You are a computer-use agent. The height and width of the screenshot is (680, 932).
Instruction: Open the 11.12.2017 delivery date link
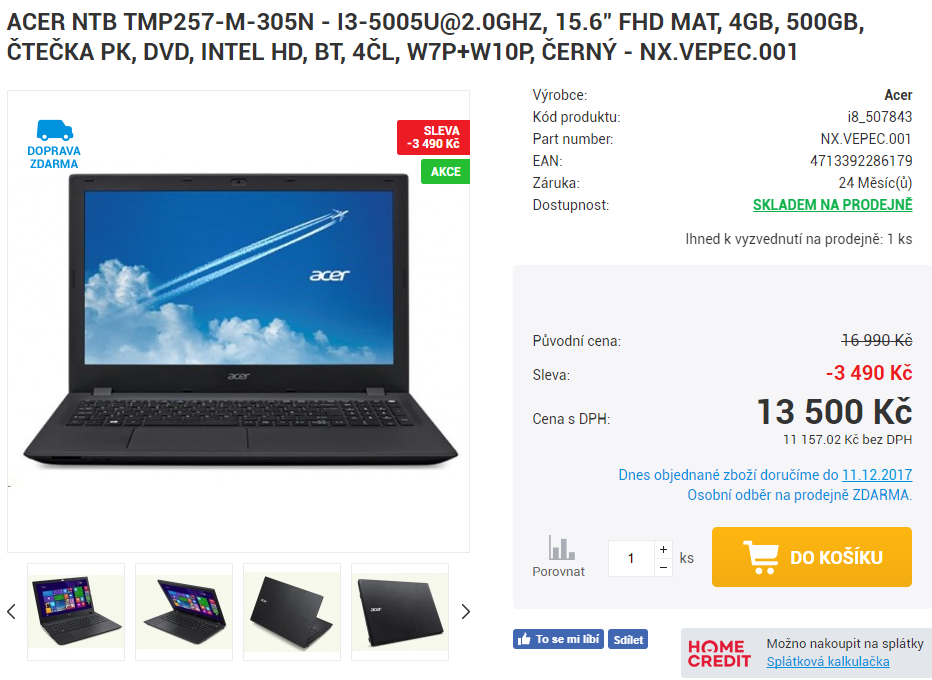[x=877, y=475]
